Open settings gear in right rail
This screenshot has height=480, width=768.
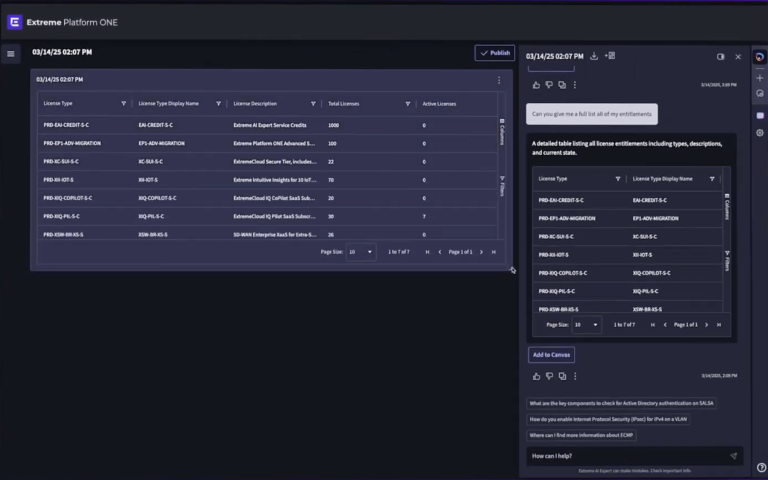[x=760, y=133]
